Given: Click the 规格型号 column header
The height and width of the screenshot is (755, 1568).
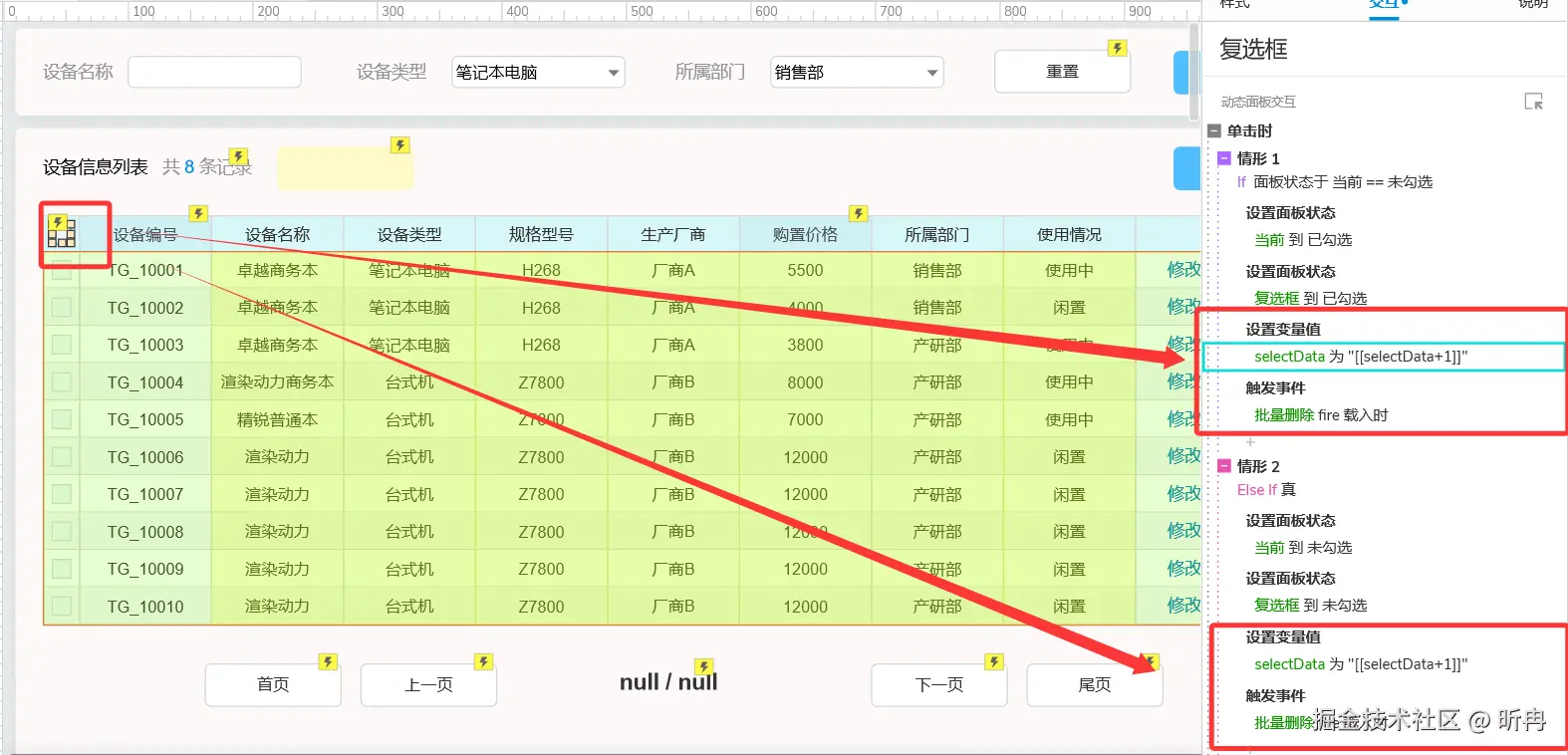Looking at the screenshot, I should pos(541,235).
